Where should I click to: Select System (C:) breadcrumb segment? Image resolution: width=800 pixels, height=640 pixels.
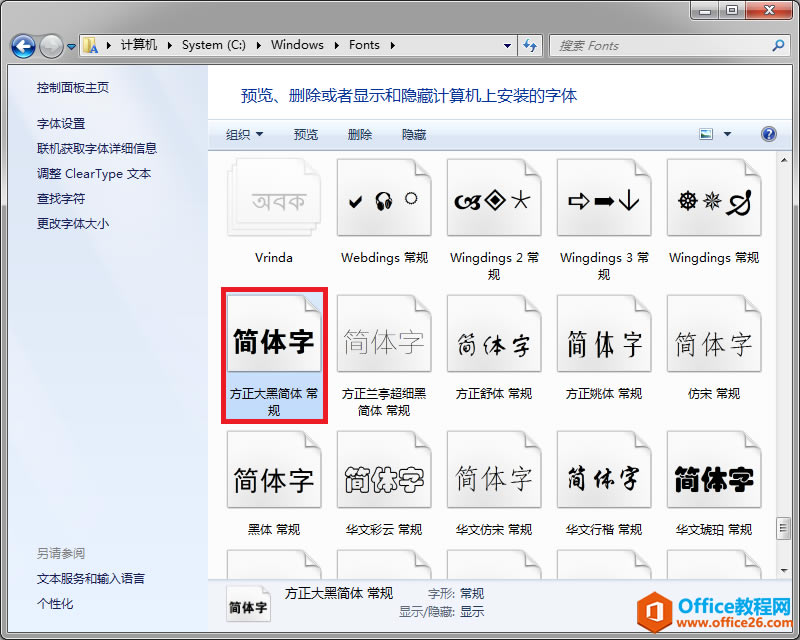pos(214,45)
